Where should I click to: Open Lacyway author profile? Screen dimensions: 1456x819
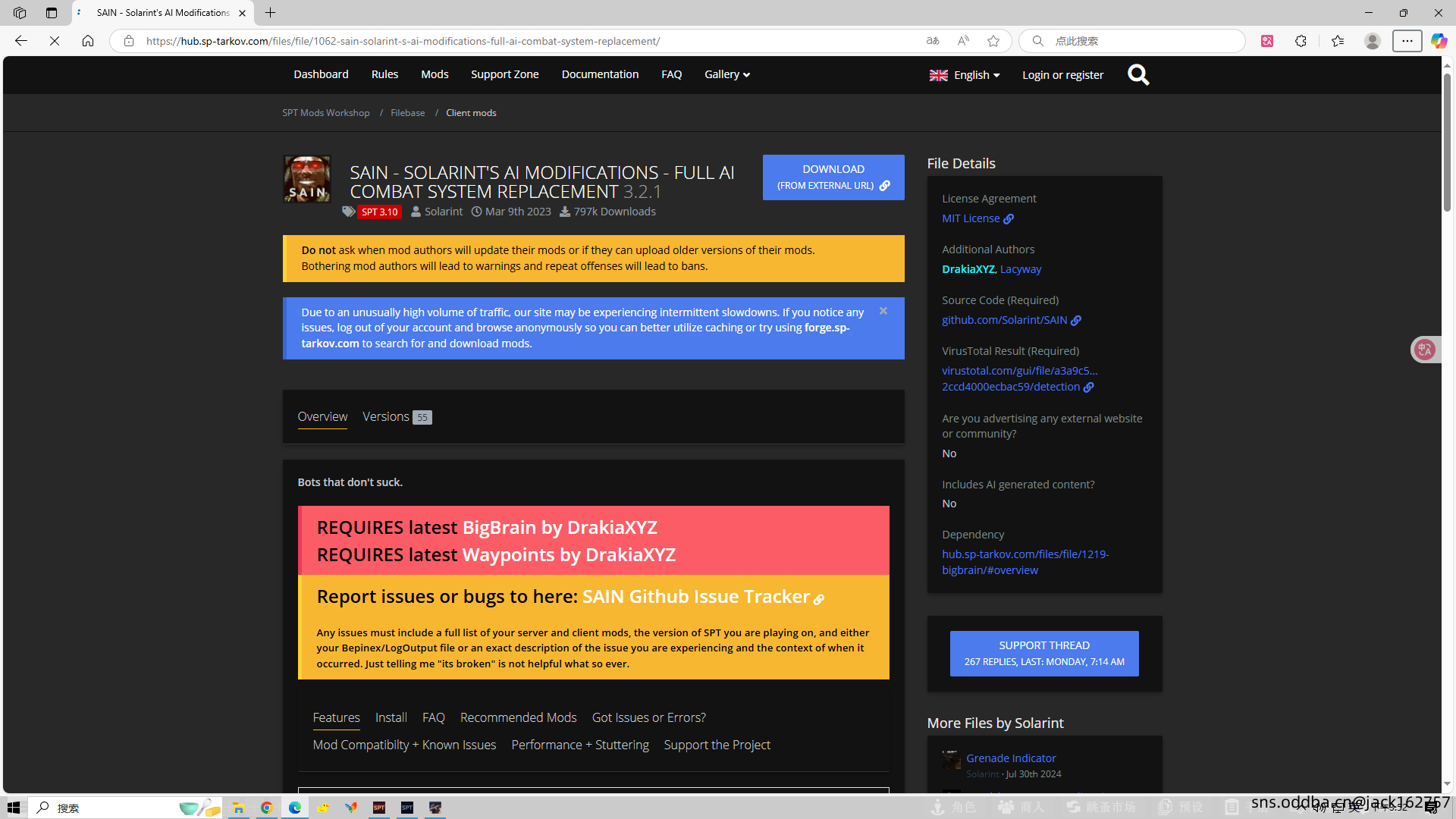1020,269
